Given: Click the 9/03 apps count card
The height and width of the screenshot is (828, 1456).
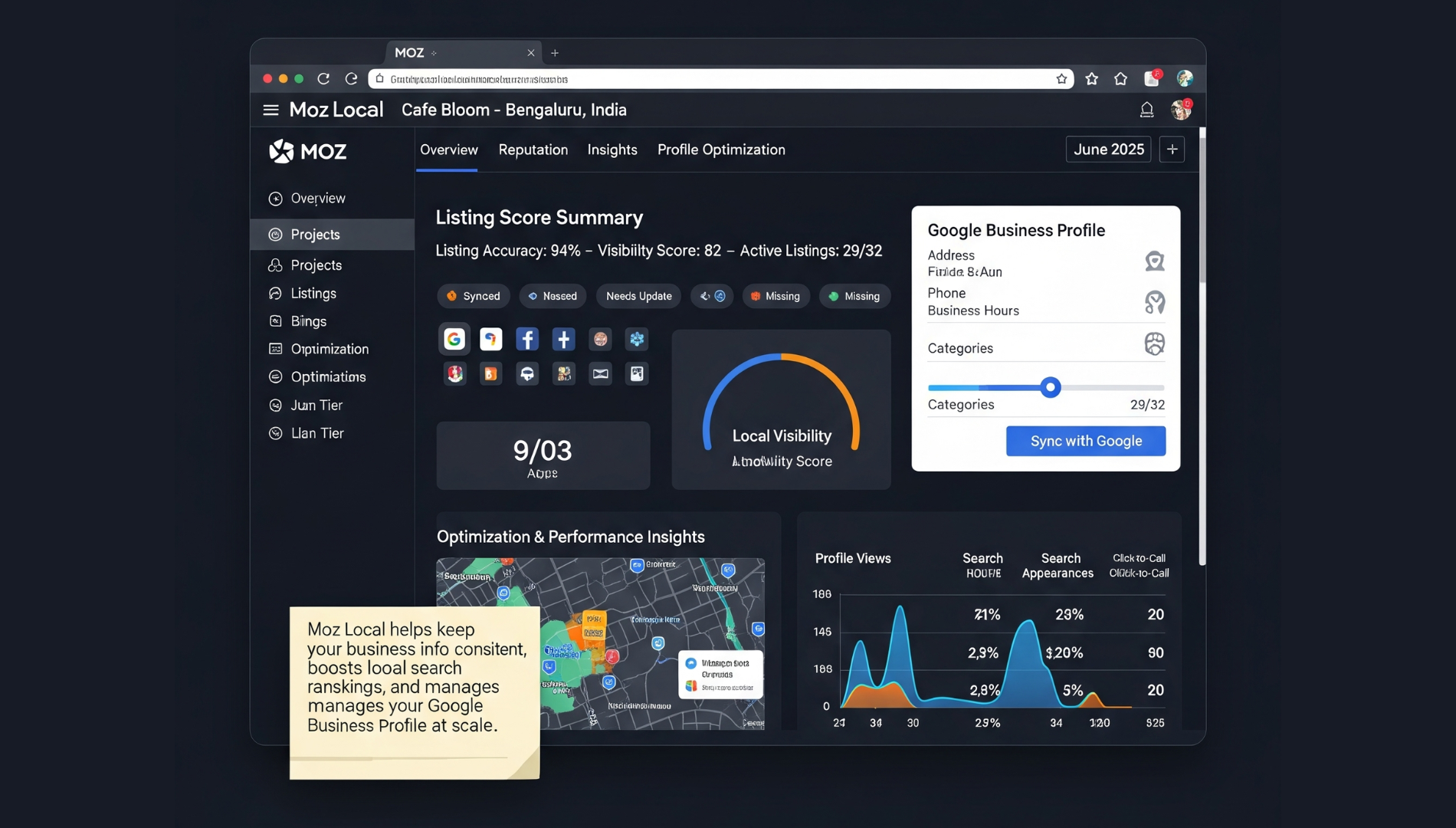Looking at the screenshot, I should 543,455.
